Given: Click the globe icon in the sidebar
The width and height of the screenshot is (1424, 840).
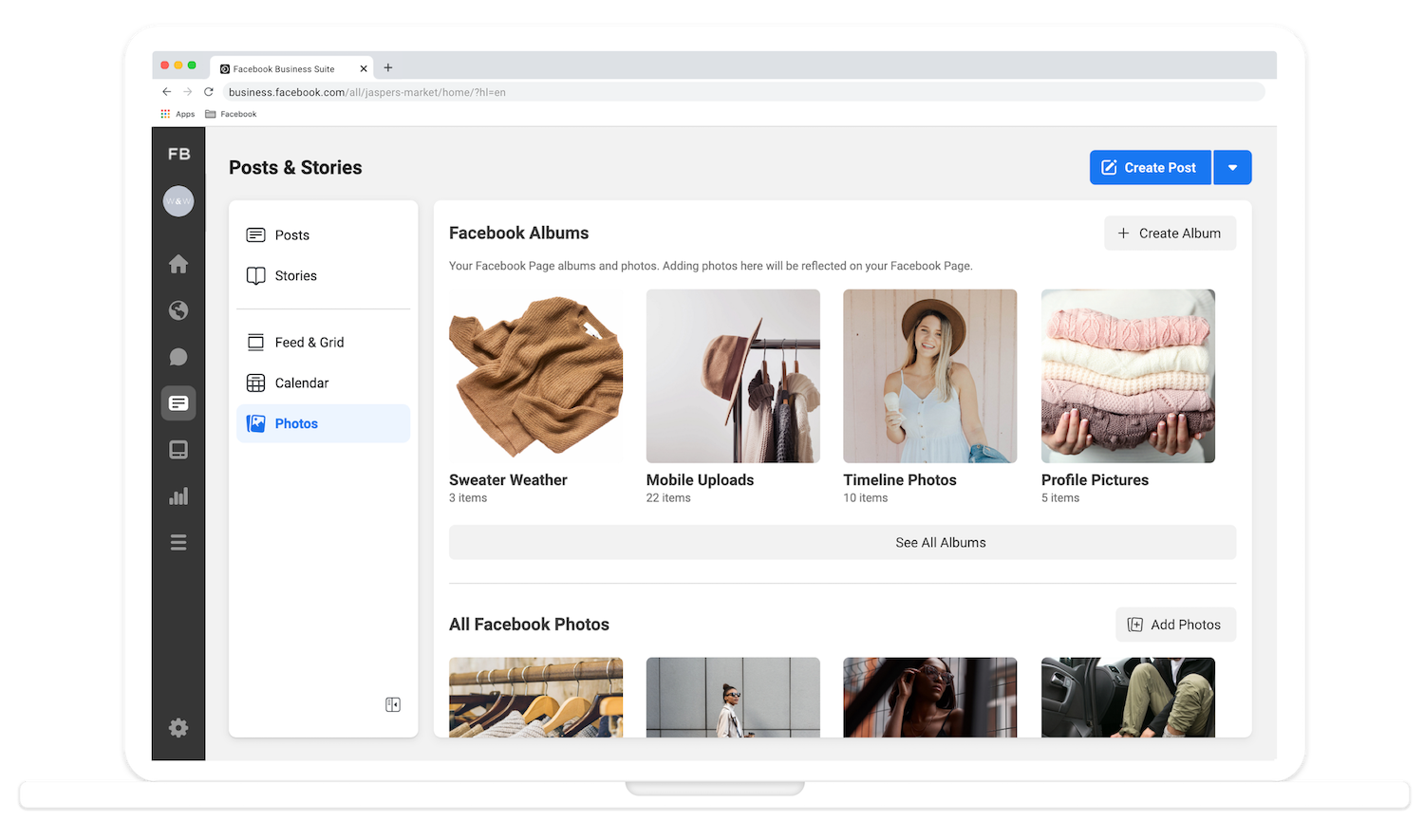Looking at the screenshot, I should [178, 310].
